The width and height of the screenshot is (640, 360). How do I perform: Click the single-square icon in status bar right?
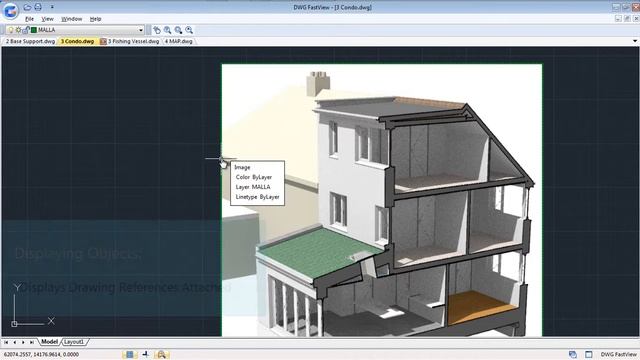click(589, 354)
